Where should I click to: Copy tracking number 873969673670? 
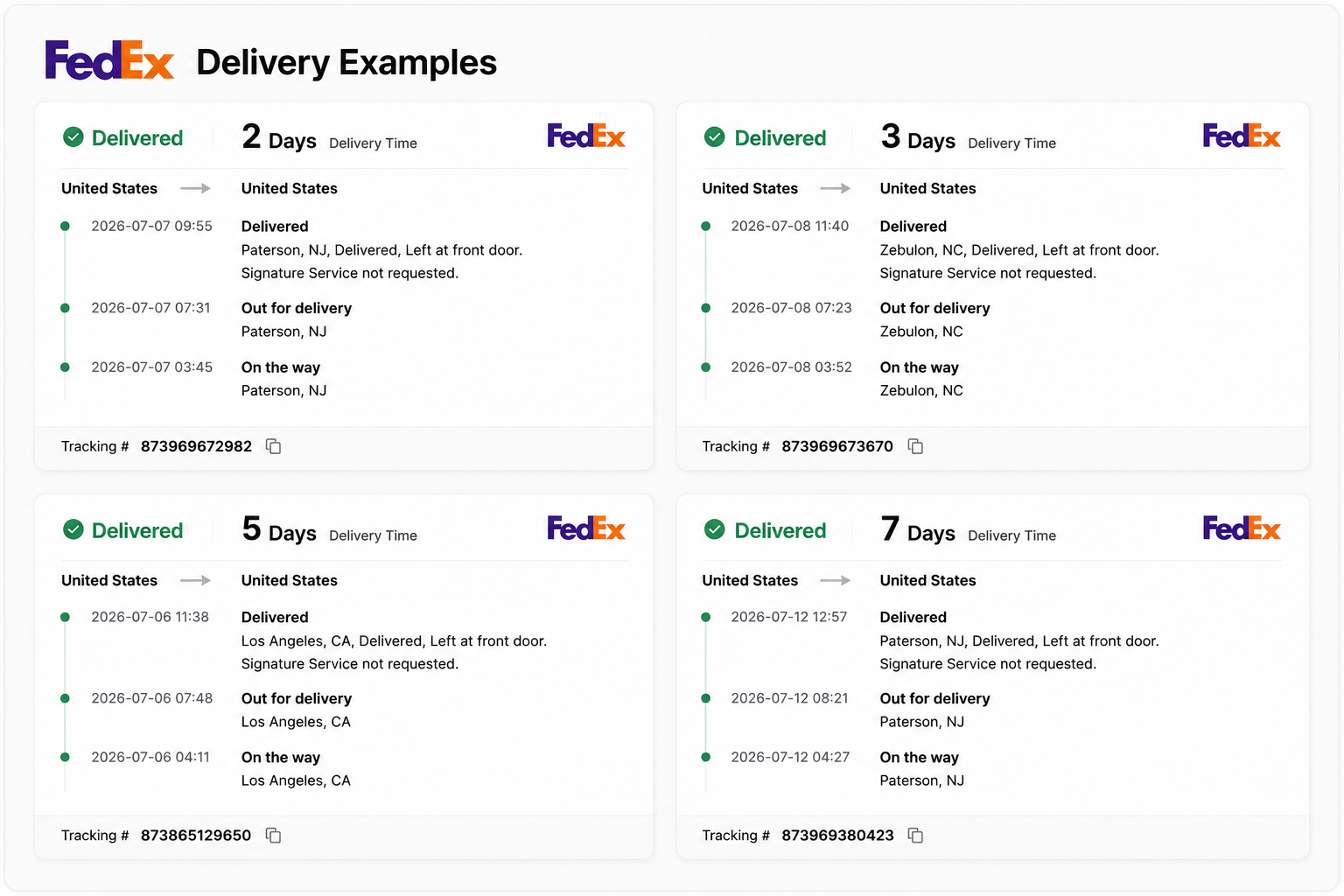pos(915,446)
